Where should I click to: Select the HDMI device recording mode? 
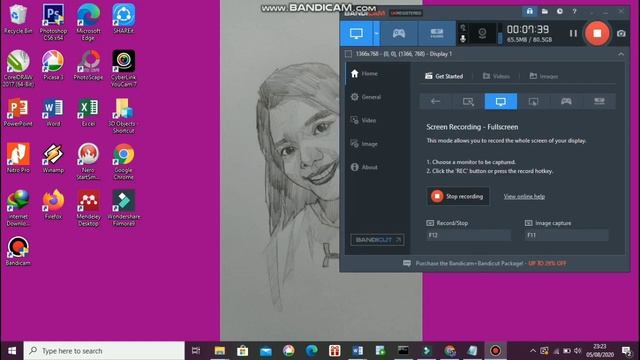436,33
